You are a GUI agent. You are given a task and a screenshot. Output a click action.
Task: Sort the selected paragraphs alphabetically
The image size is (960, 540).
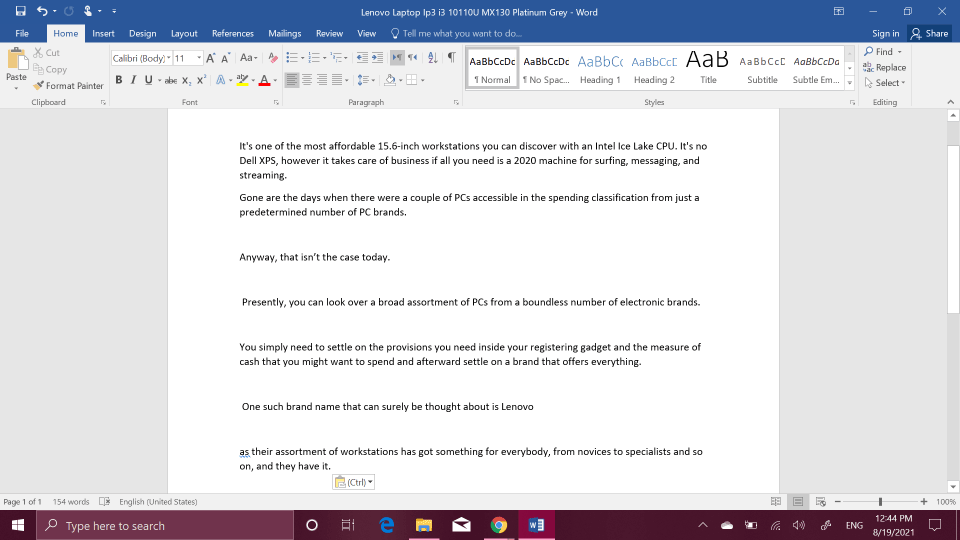[433, 58]
